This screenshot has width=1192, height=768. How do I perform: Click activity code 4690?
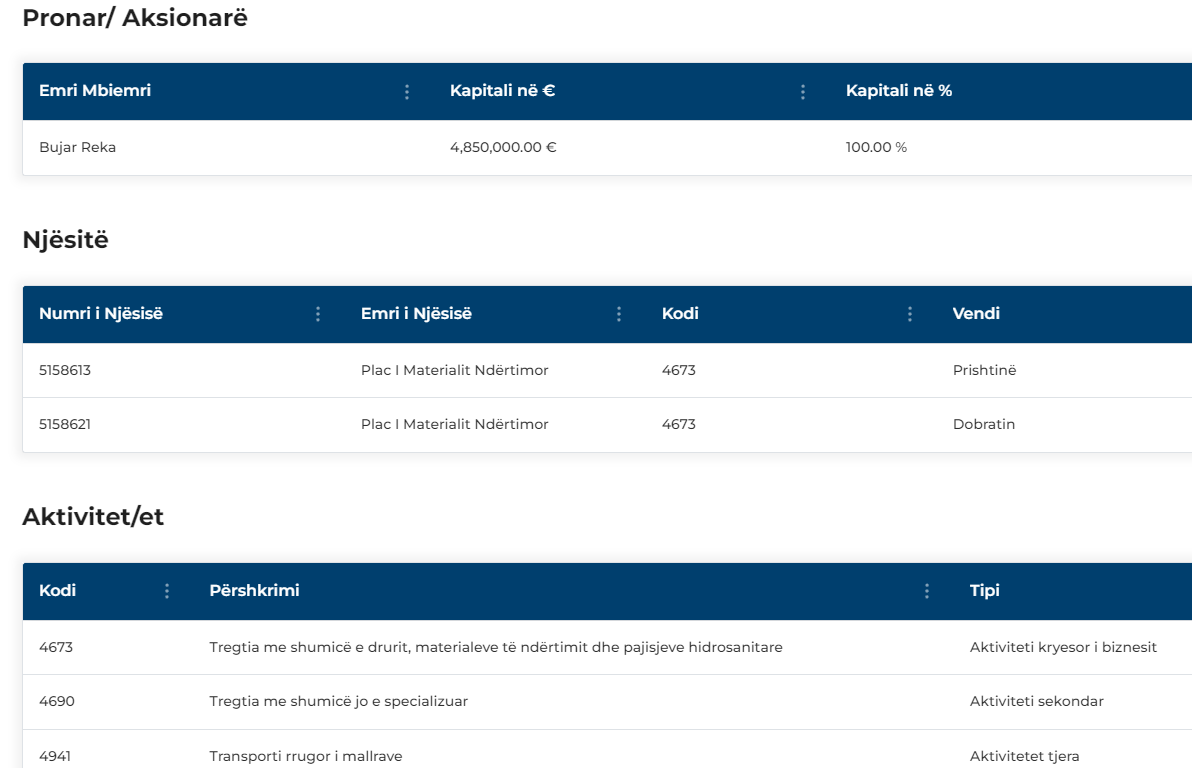coord(57,702)
